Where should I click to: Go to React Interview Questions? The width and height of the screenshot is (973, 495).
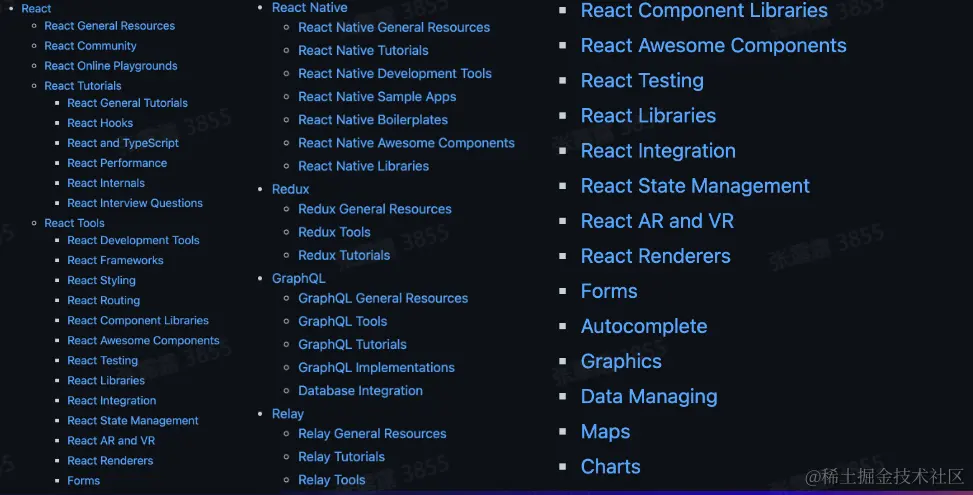(x=135, y=203)
